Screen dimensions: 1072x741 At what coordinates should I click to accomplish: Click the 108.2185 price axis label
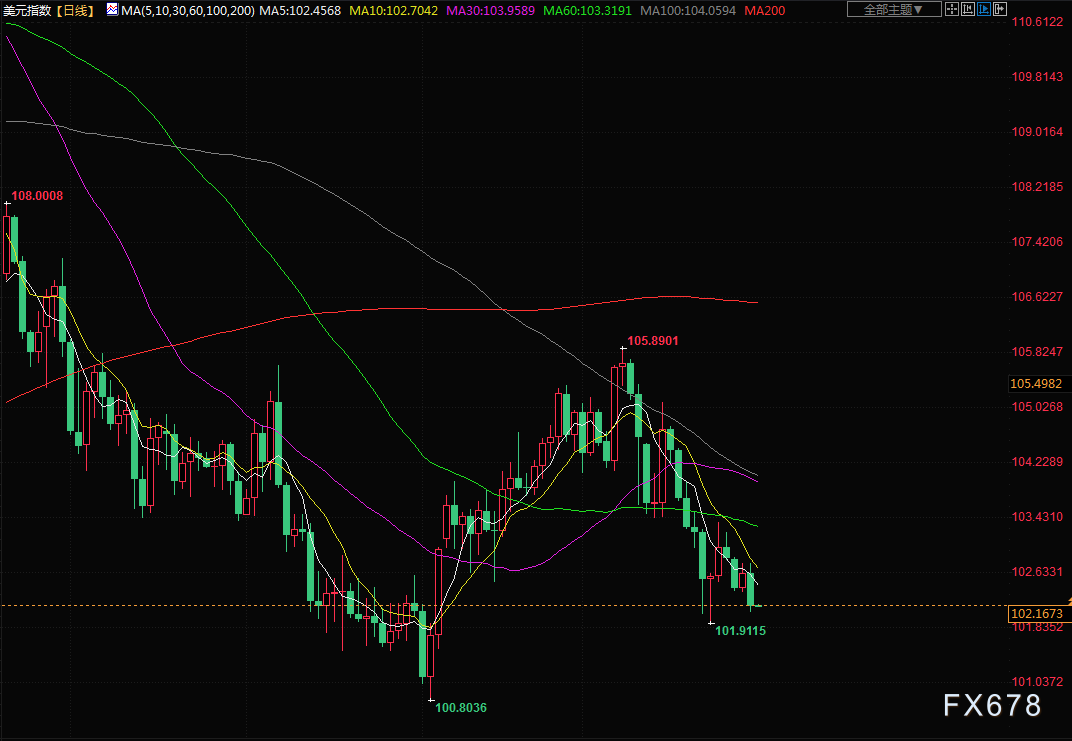(x=1037, y=187)
